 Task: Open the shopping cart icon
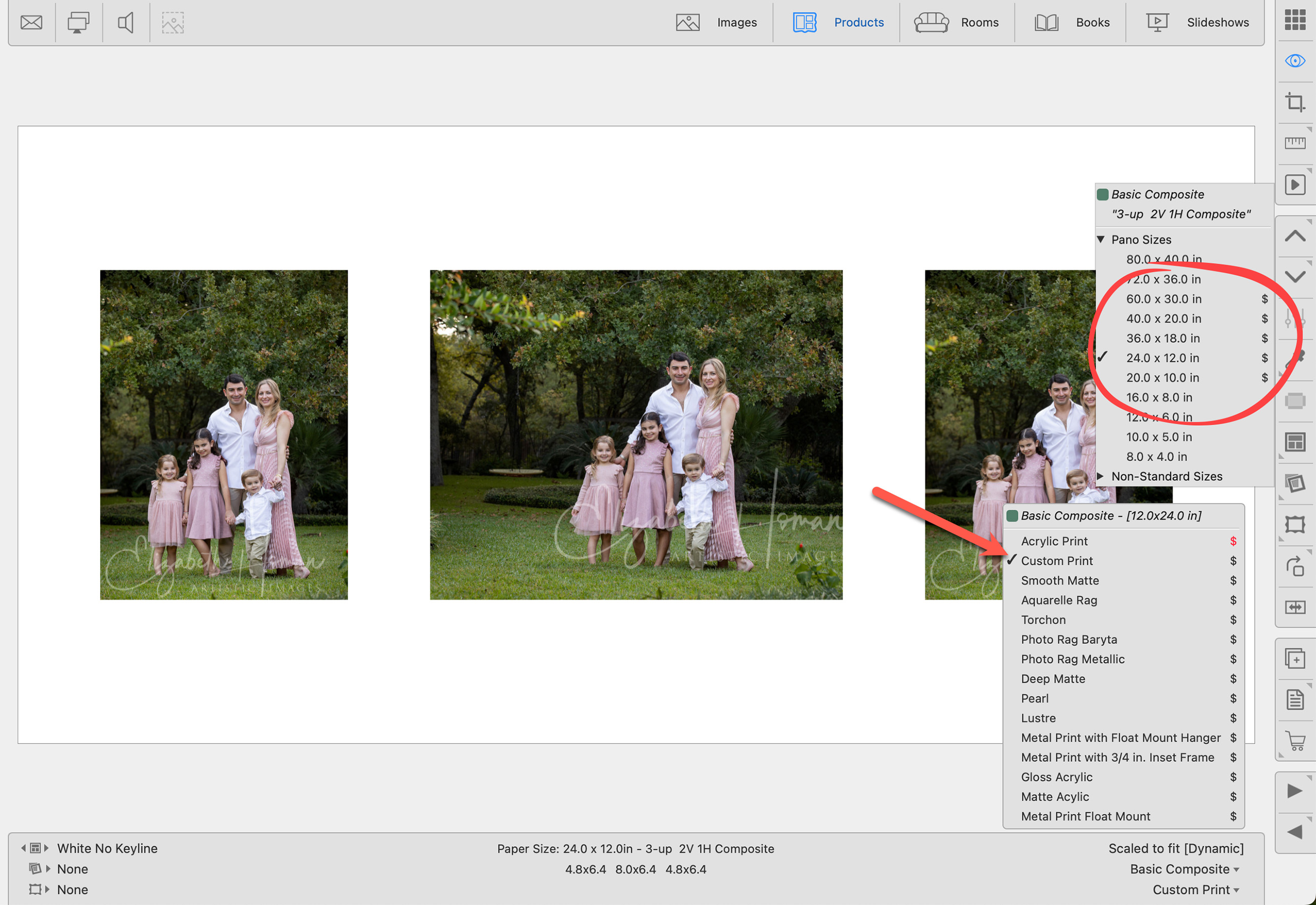pyautogui.click(x=1295, y=740)
